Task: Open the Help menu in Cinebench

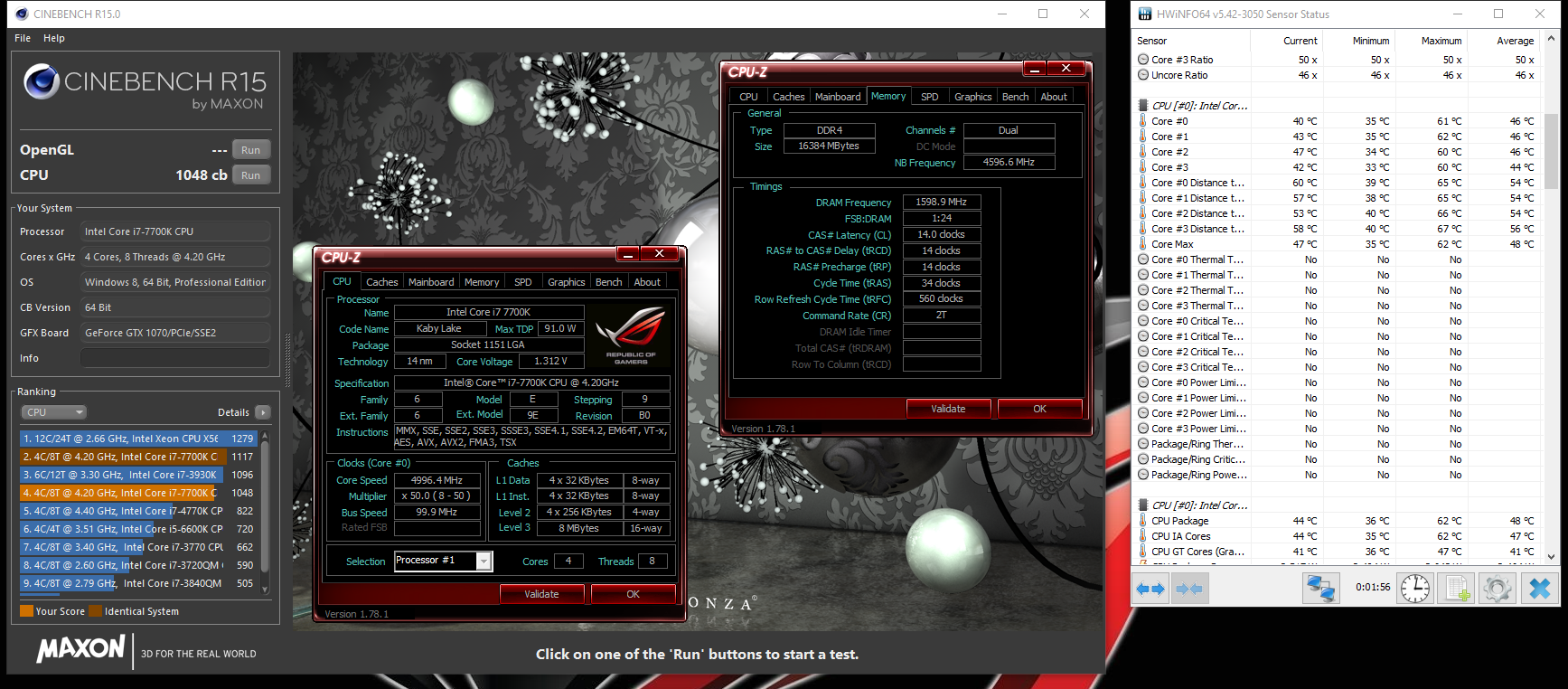Action: [x=54, y=38]
